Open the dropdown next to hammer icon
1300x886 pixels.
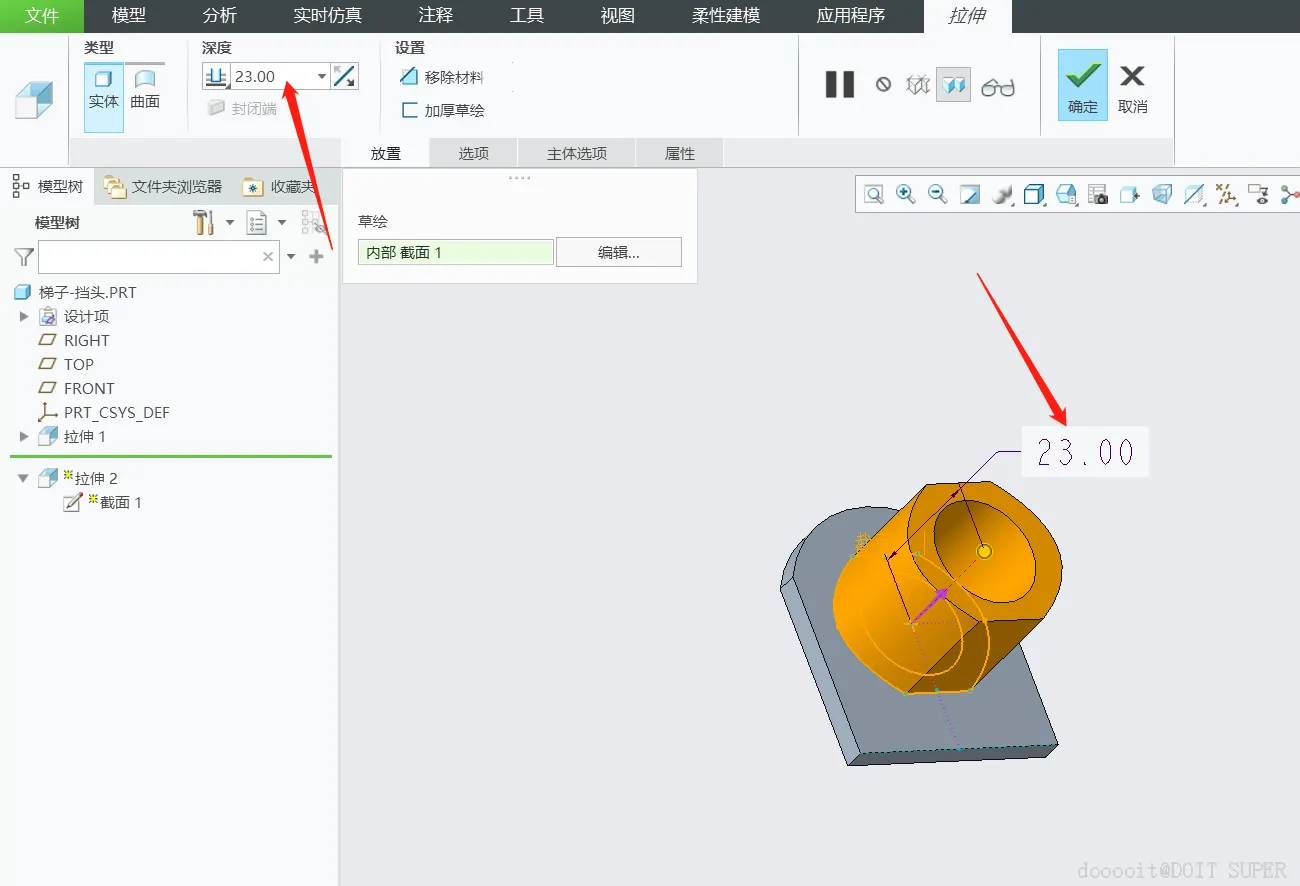point(230,222)
